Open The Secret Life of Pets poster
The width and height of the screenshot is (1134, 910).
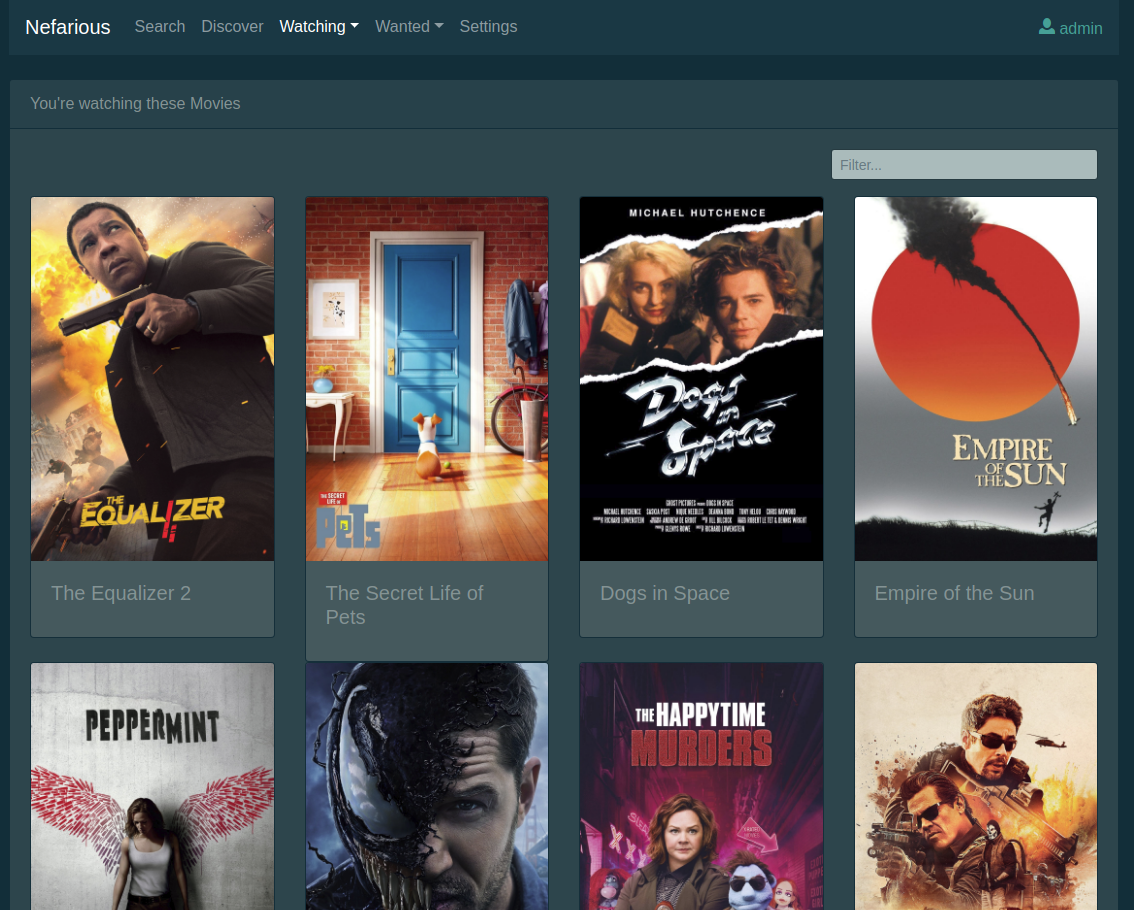[x=427, y=379]
